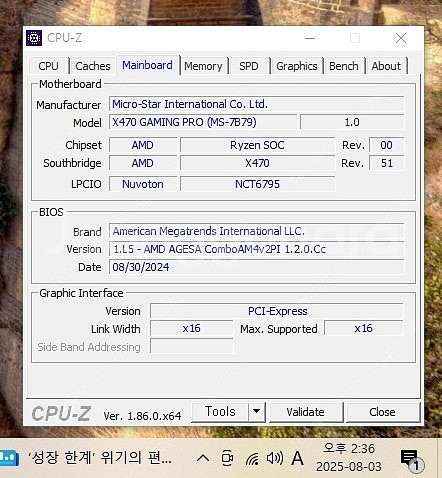Close CPU-Z with the title bar X

click(x=401, y=38)
